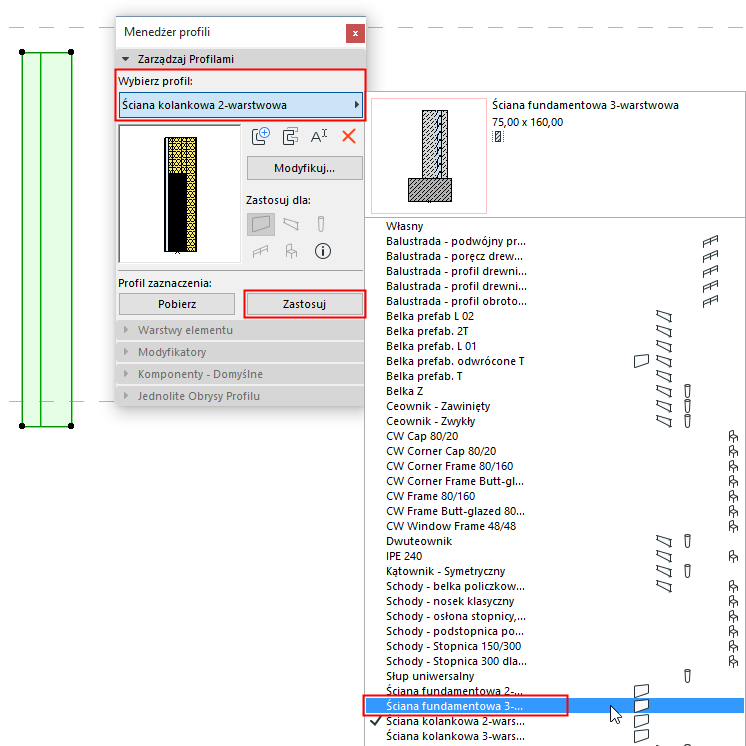Click the new profile icon
The image size is (746, 746).
pyautogui.click(x=260, y=137)
